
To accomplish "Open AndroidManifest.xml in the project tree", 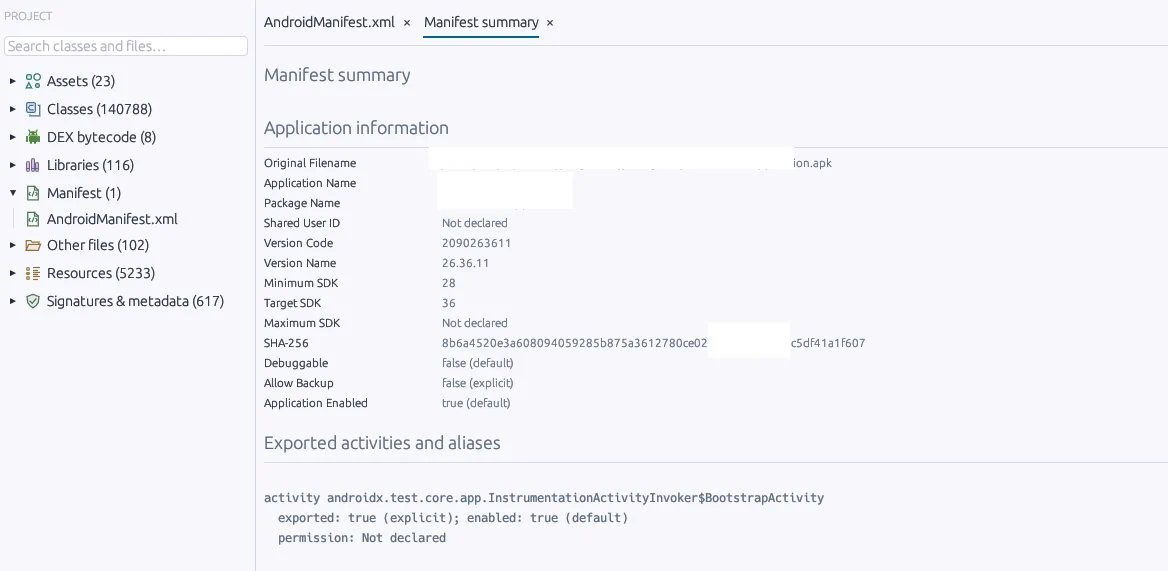I will 112,219.
